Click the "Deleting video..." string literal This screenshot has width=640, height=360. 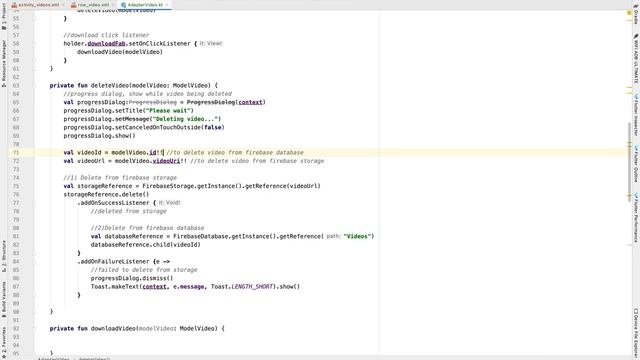point(185,119)
